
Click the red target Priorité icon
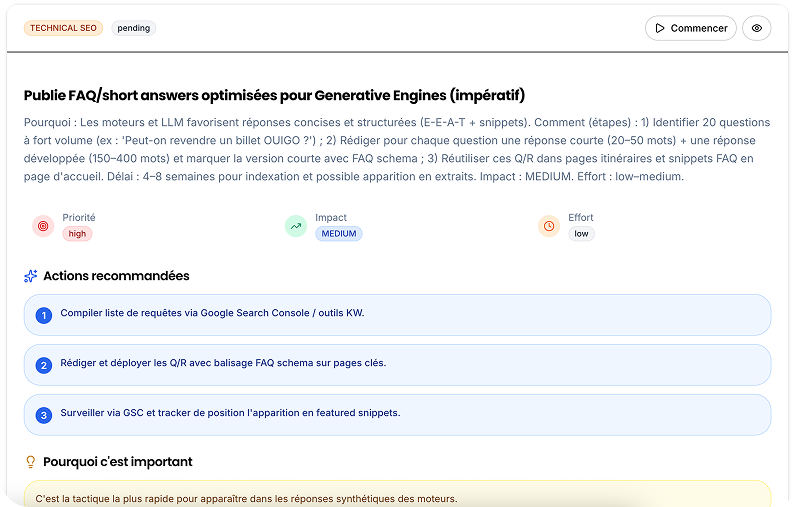click(x=42, y=226)
